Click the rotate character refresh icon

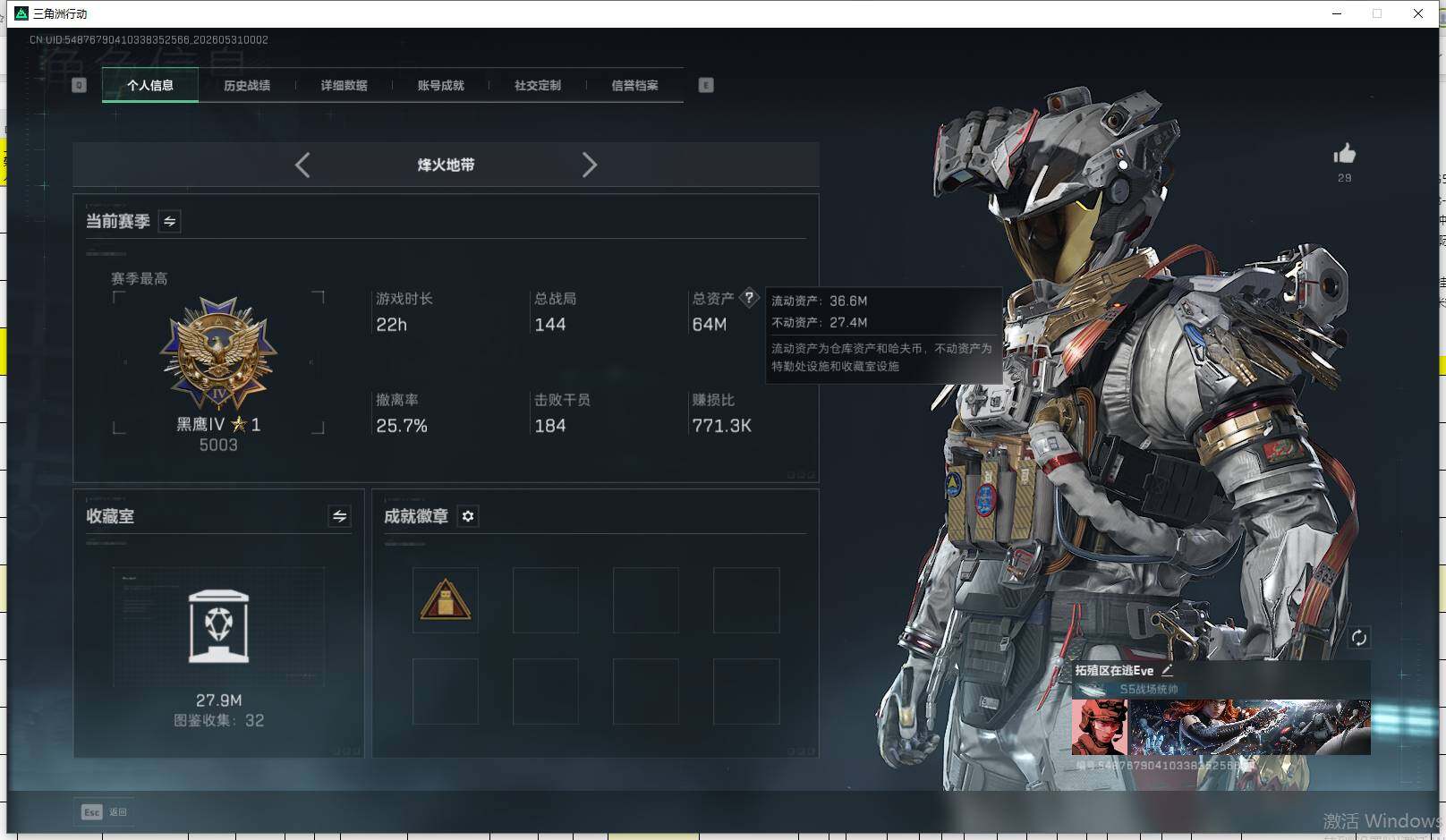pyautogui.click(x=1358, y=637)
